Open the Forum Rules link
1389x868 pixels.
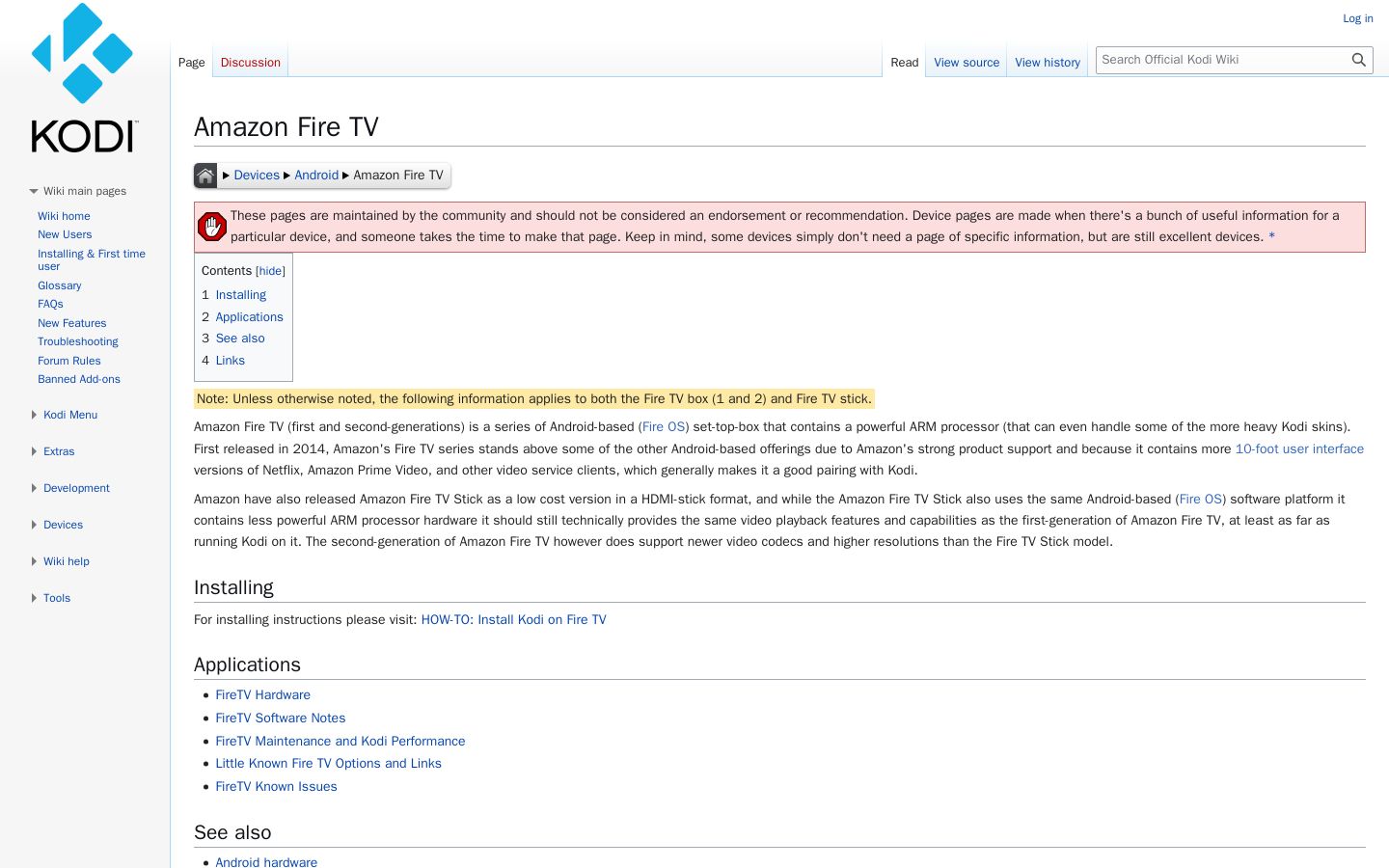click(69, 361)
